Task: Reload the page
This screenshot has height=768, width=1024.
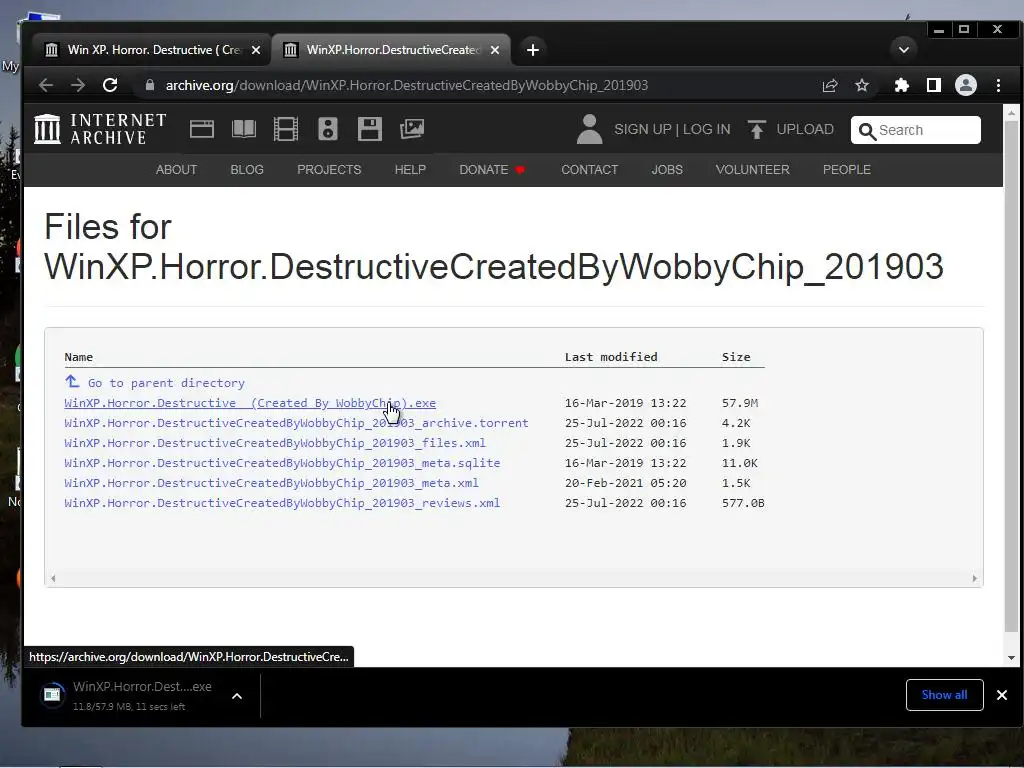Action: coord(110,85)
